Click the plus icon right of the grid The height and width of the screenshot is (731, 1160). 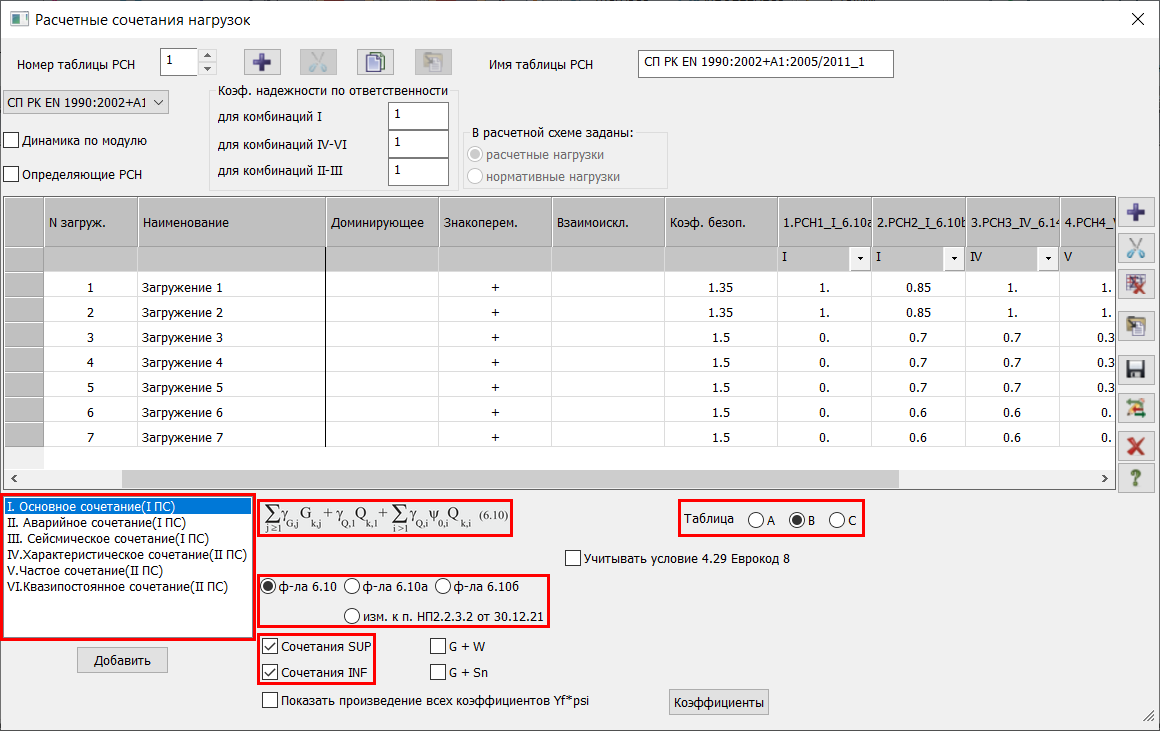coord(1135,212)
